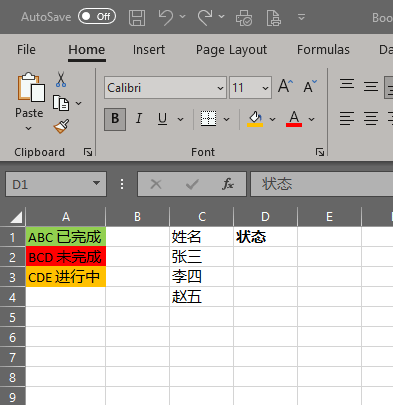This screenshot has height=405, width=393.
Task: Select the Format Painter brush
Action: tap(61, 127)
